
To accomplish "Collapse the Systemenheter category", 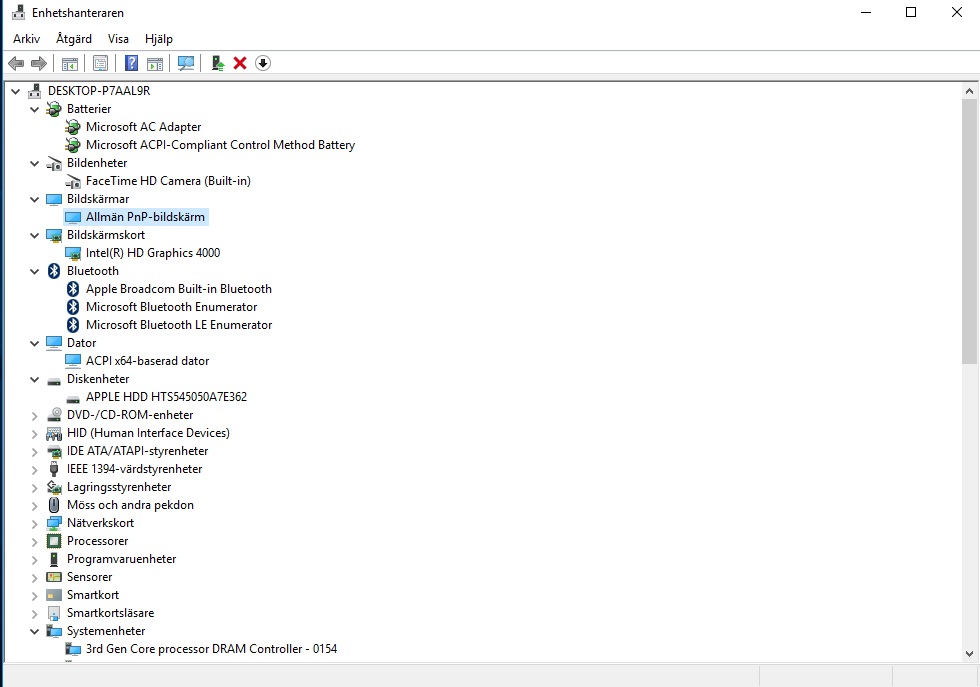I will tap(34, 631).
